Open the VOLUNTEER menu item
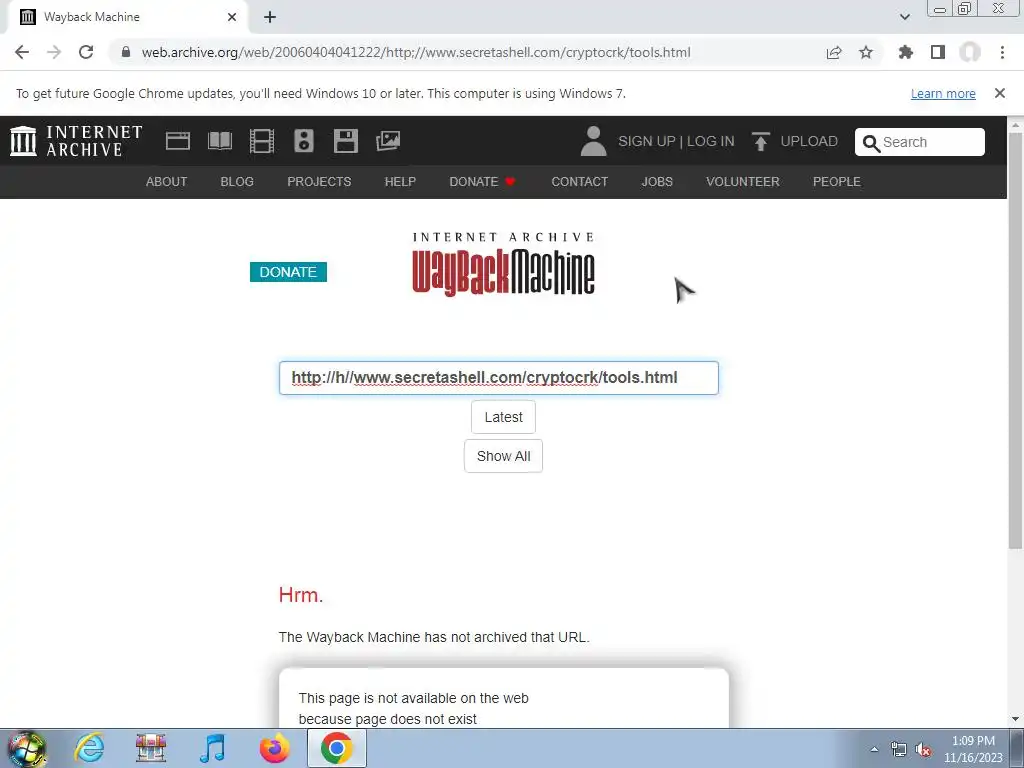1024x768 pixels. click(743, 182)
